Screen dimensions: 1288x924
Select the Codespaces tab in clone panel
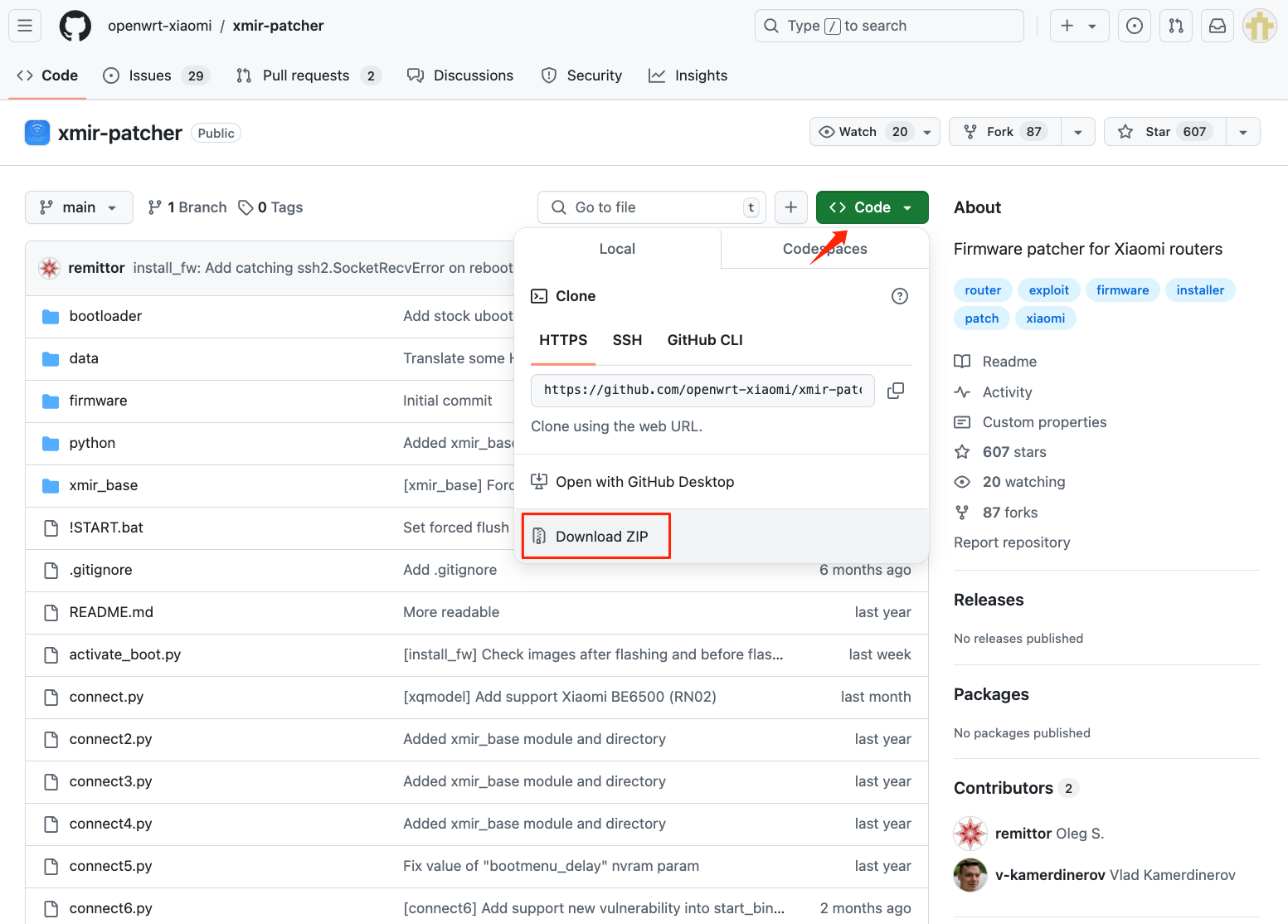coord(824,249)
